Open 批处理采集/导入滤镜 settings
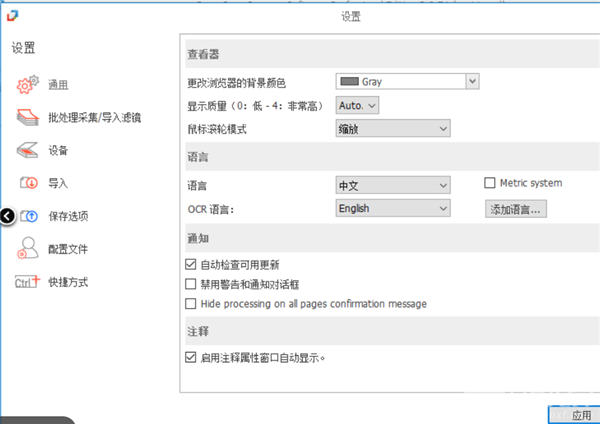The image size is (600, 424). (x=95, y=117)
